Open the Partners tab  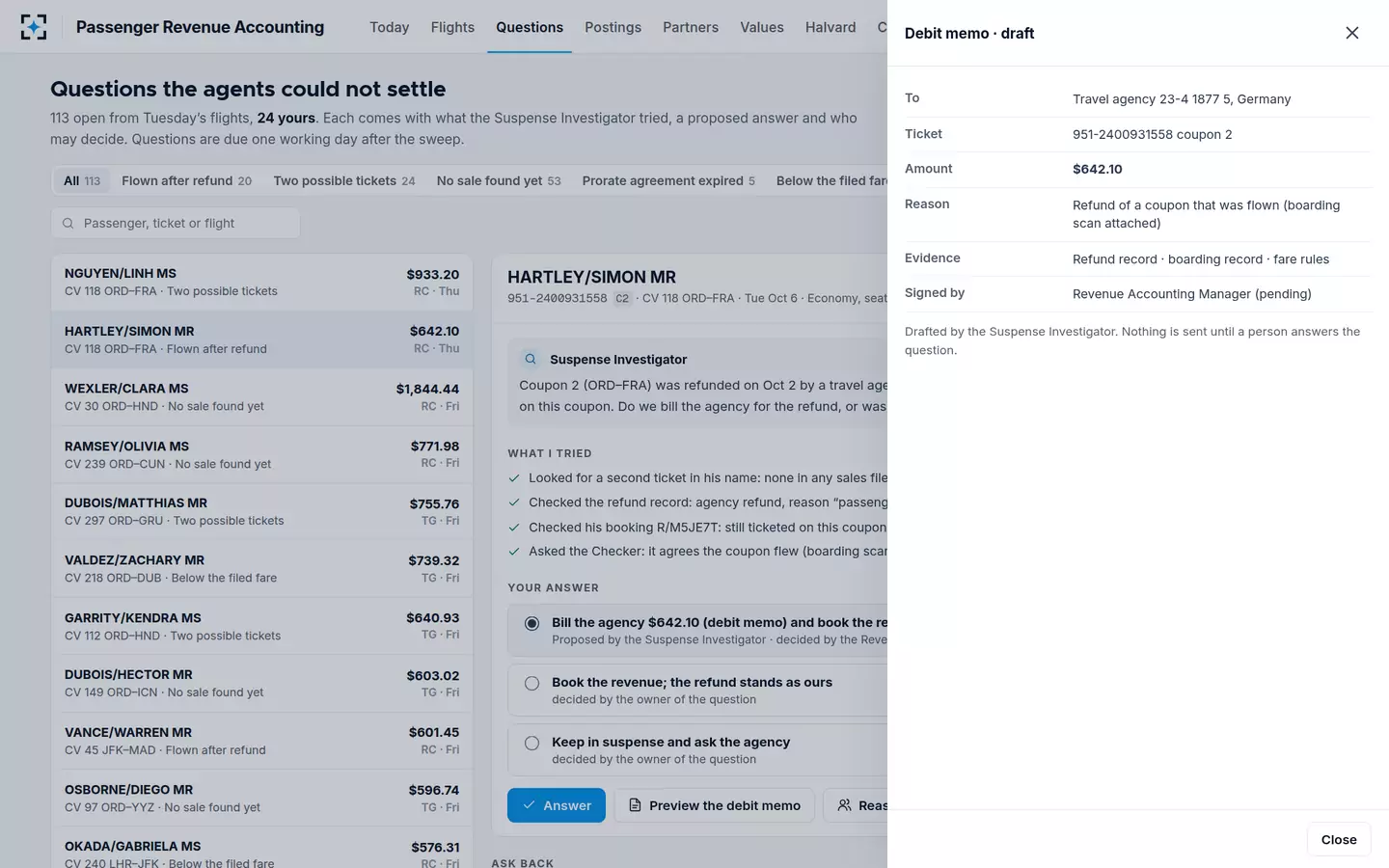(691, 27)
